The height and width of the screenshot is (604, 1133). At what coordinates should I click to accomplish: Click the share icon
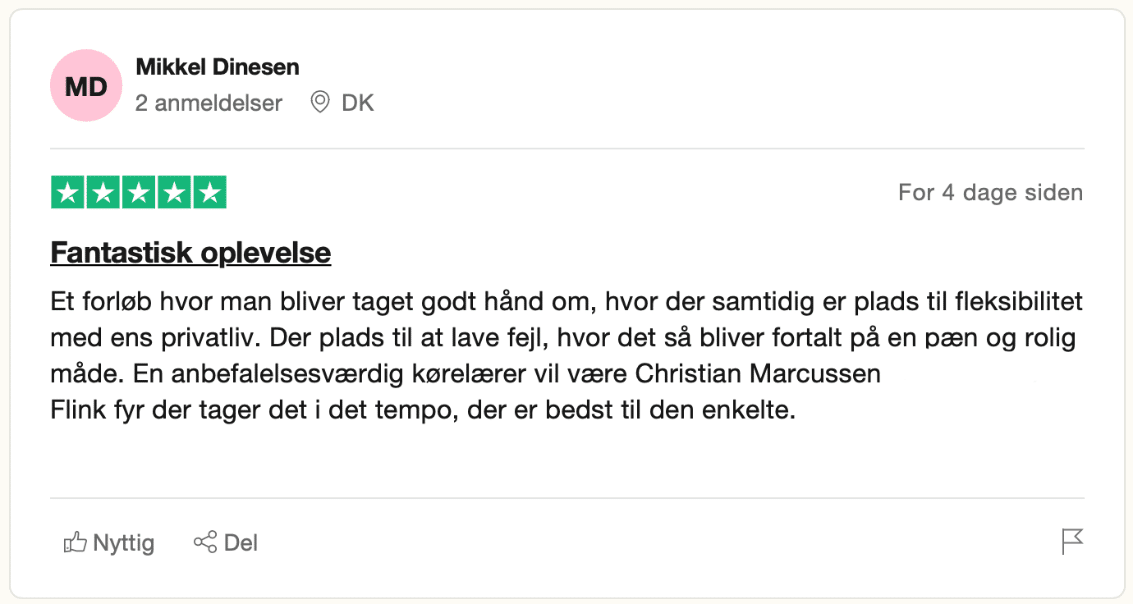[x=205, y=543]
